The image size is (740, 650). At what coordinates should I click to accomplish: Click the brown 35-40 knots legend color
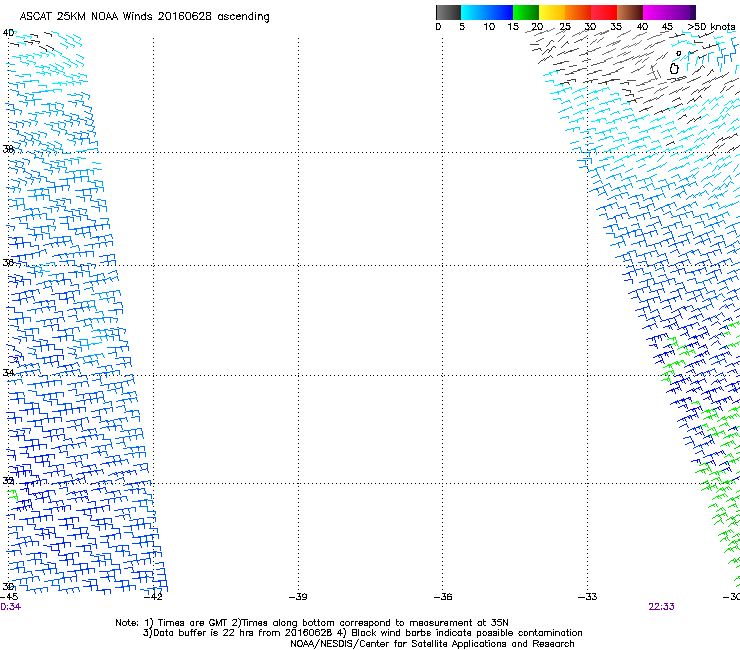click(630, 12)
